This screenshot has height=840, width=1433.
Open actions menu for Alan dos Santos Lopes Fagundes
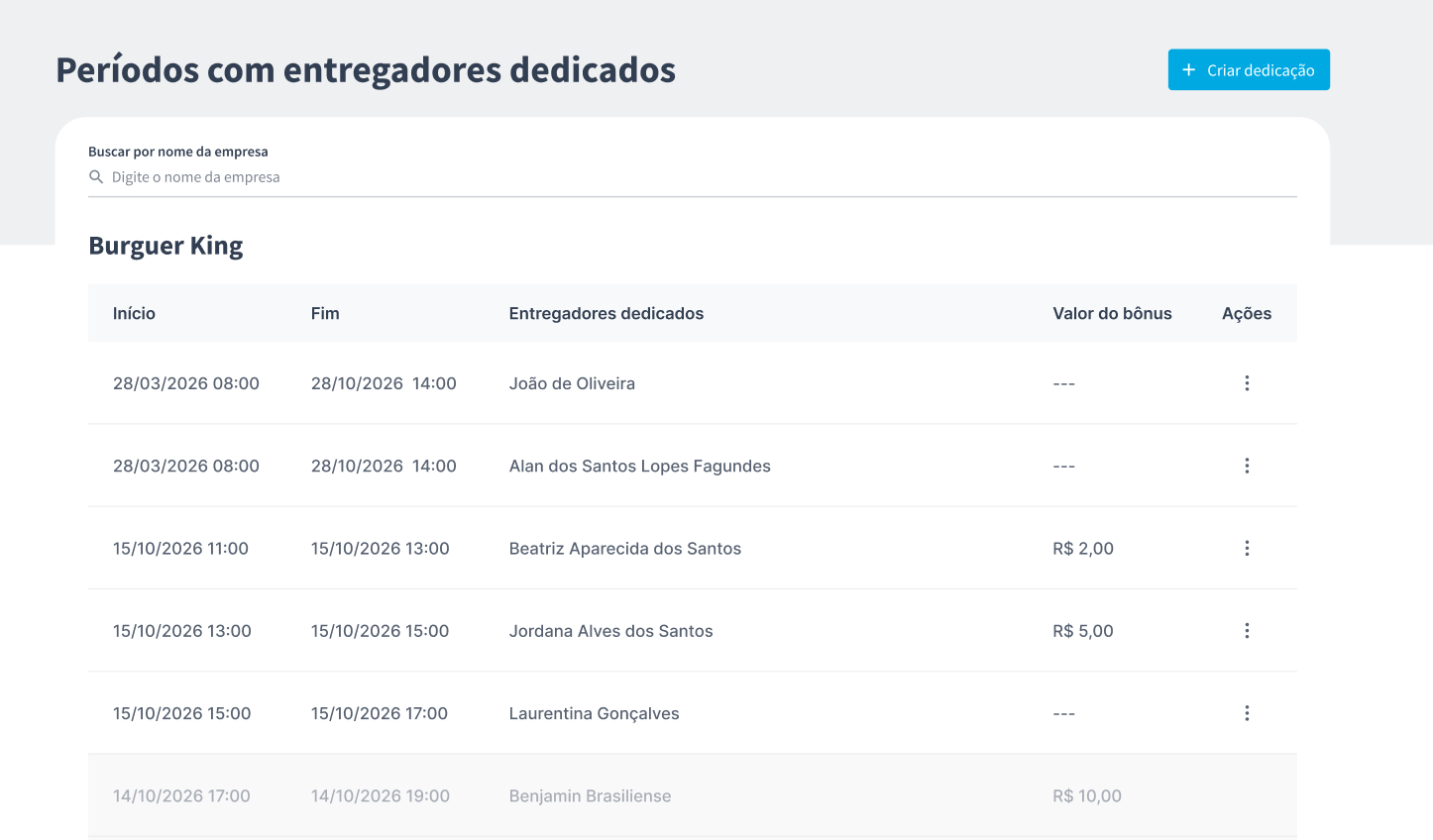[1247, 466]
